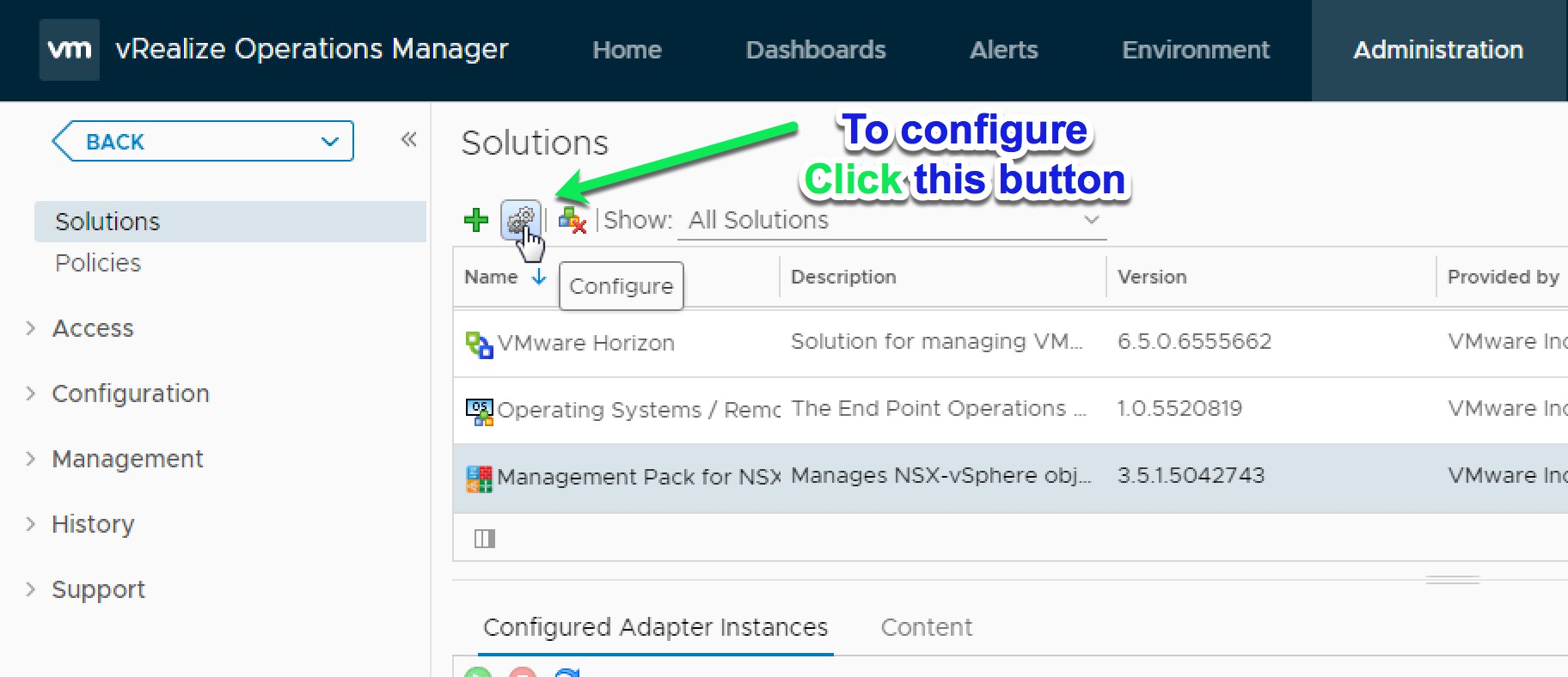Click the VMware Horizon solution icon

click(479, 344)
